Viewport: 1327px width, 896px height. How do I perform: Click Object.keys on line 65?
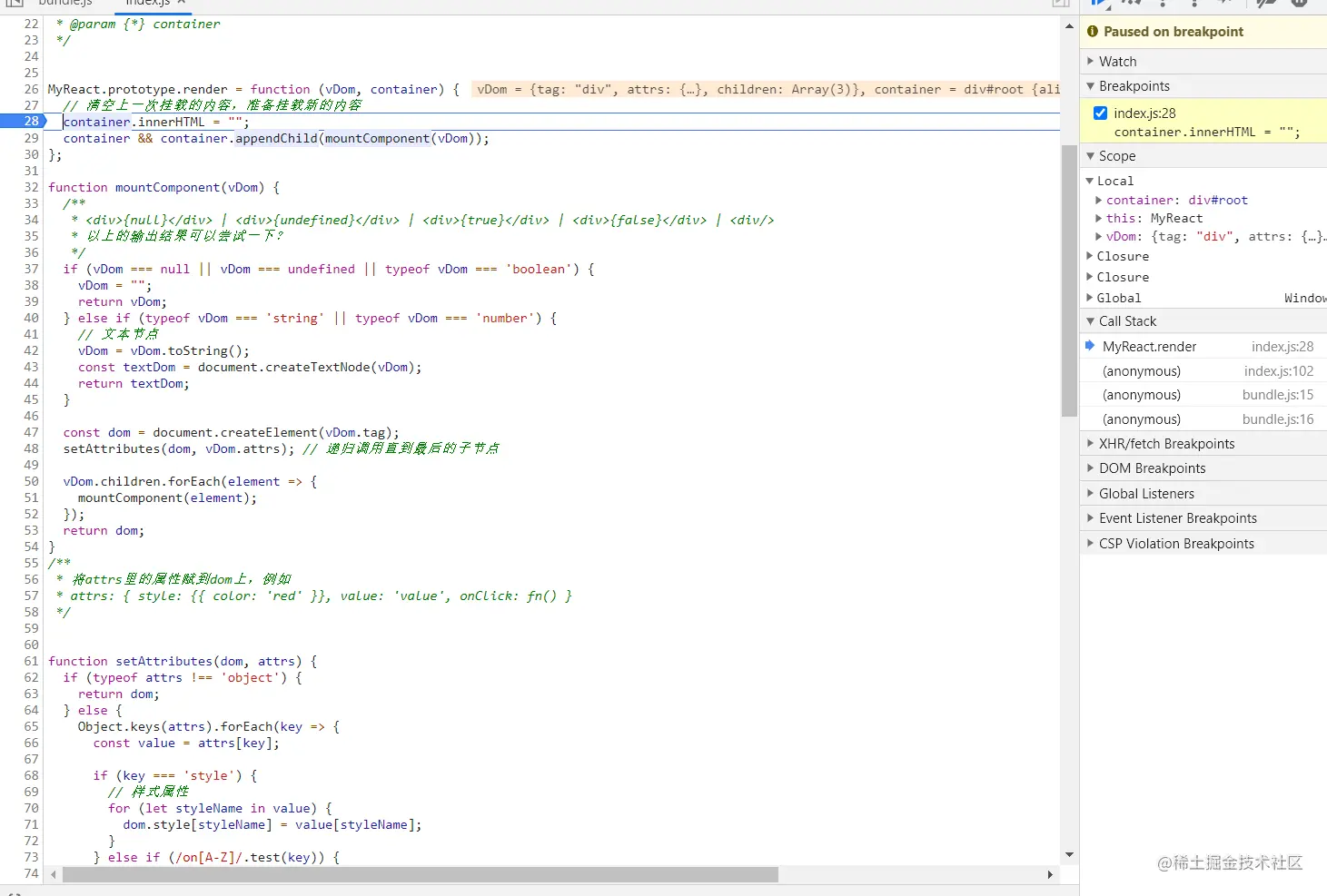(x=119, y=726)
